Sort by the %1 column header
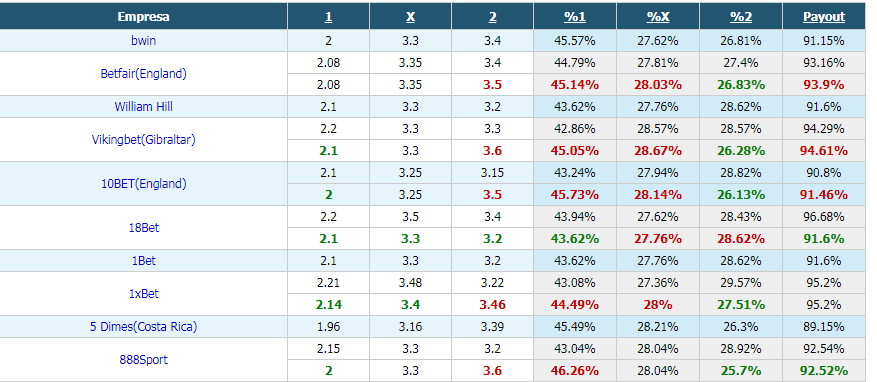The image size is (877, 382). pos(575,17)
